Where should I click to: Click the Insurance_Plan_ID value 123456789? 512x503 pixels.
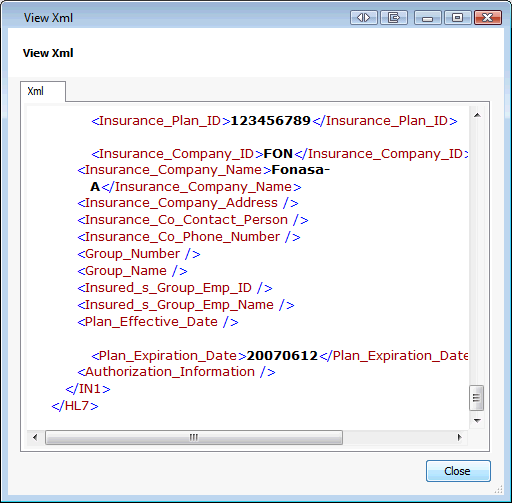tap(271, 121)
